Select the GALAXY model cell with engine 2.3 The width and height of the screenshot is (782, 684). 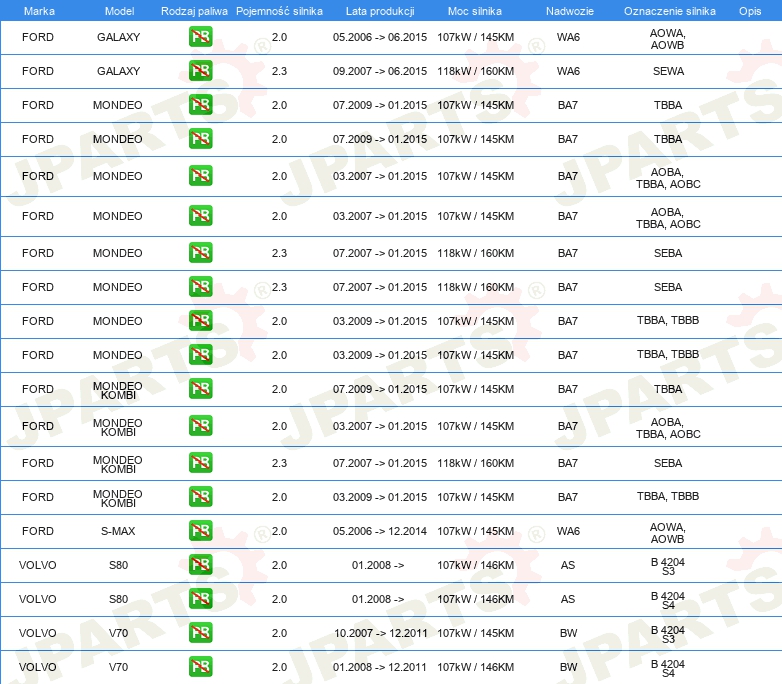tap(119, 71)
